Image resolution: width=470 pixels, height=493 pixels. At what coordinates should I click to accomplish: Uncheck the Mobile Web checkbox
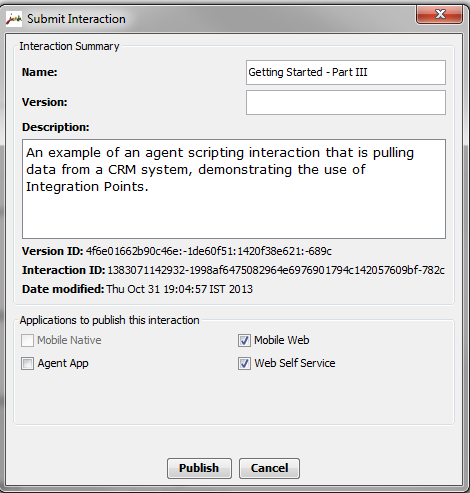[244, 340]
